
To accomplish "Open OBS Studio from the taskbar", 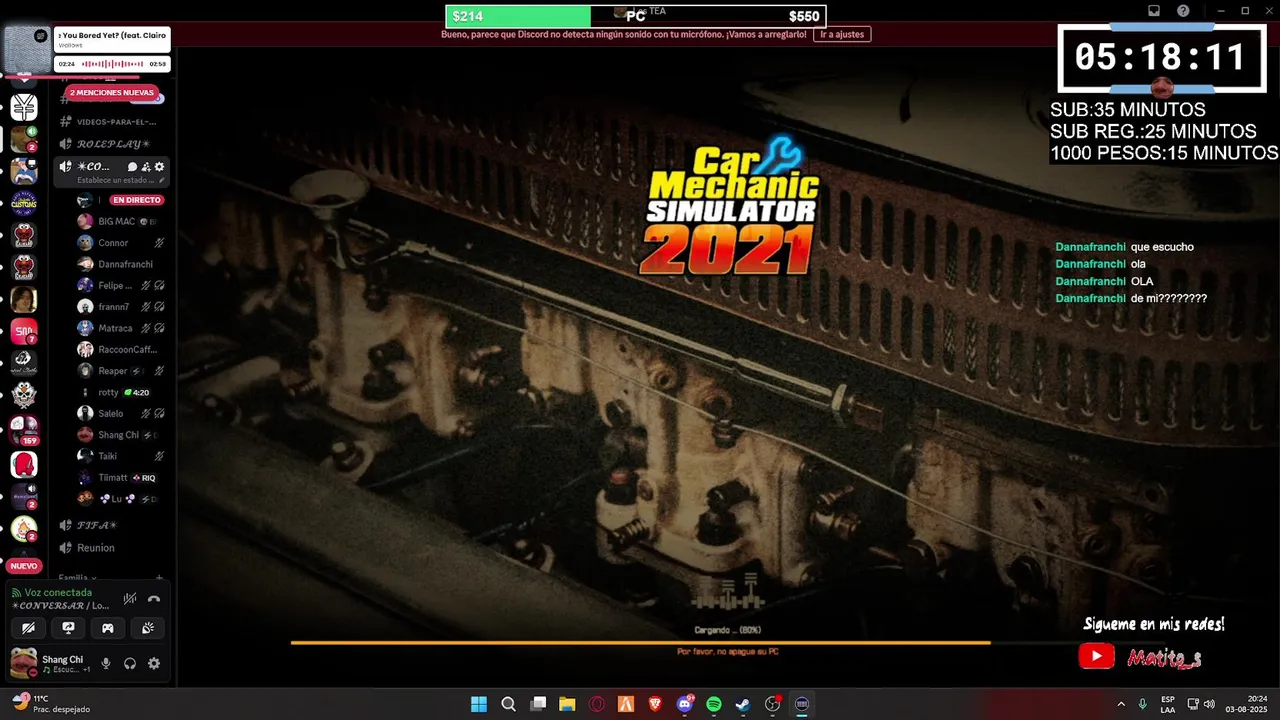I will (x=773, y=704).
